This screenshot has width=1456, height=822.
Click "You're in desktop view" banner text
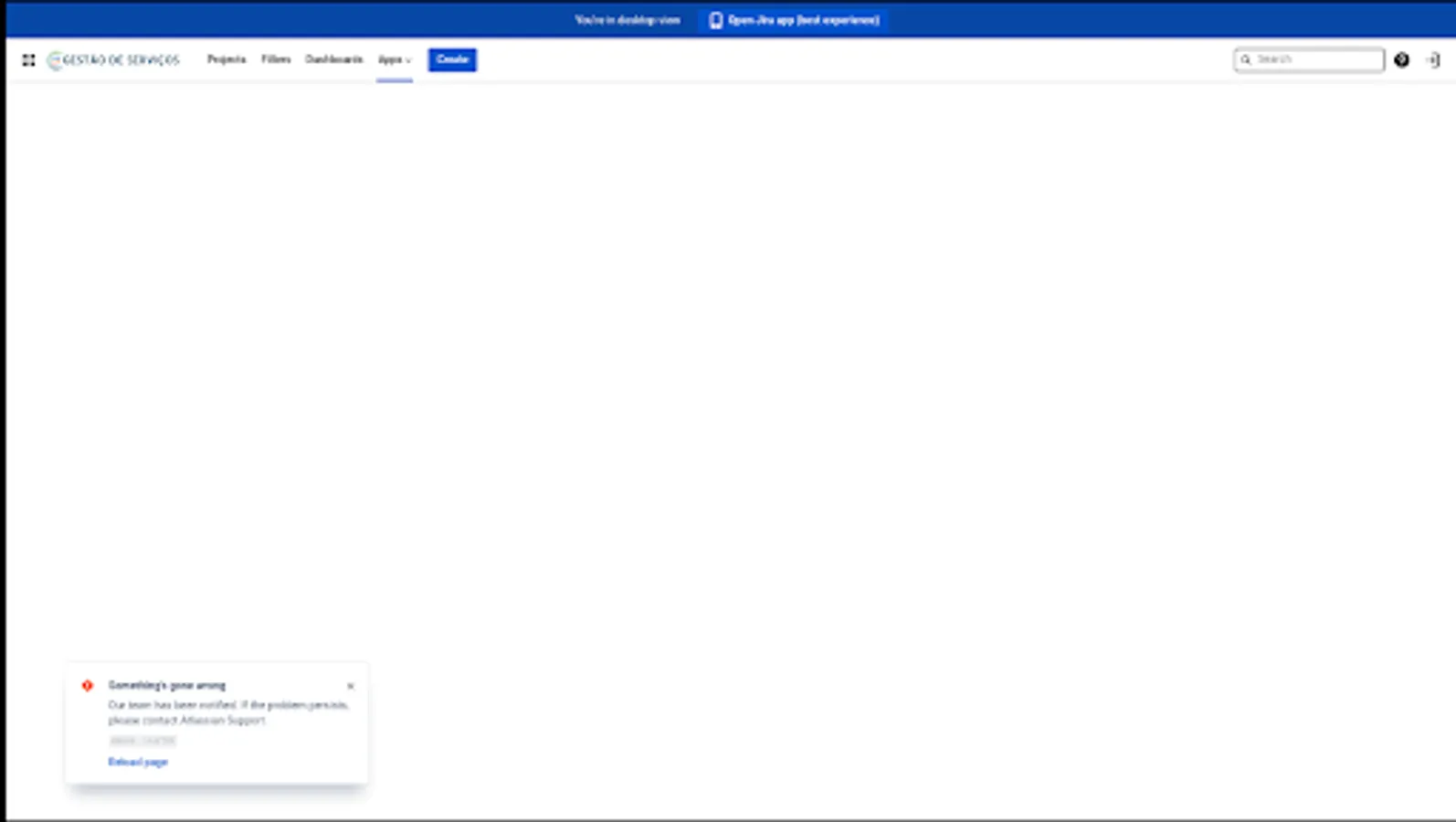coord(628,20)
